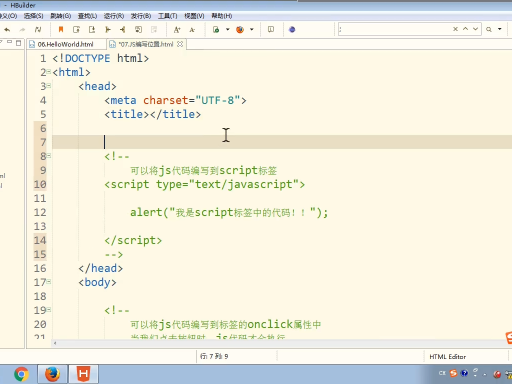Maximize the left side panel

pyautogui.click(x=19, y=43)
